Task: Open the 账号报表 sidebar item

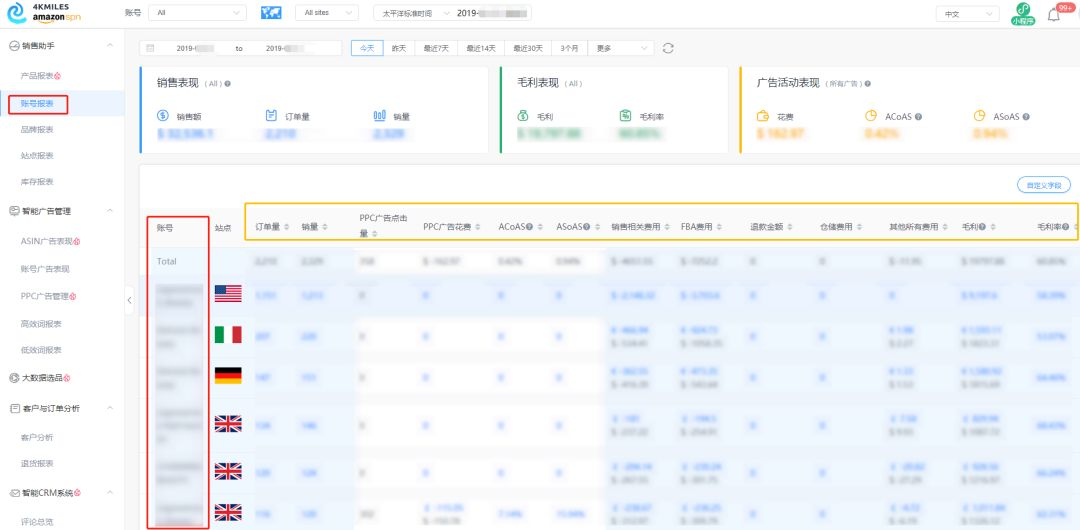Action: click(37, 103)
